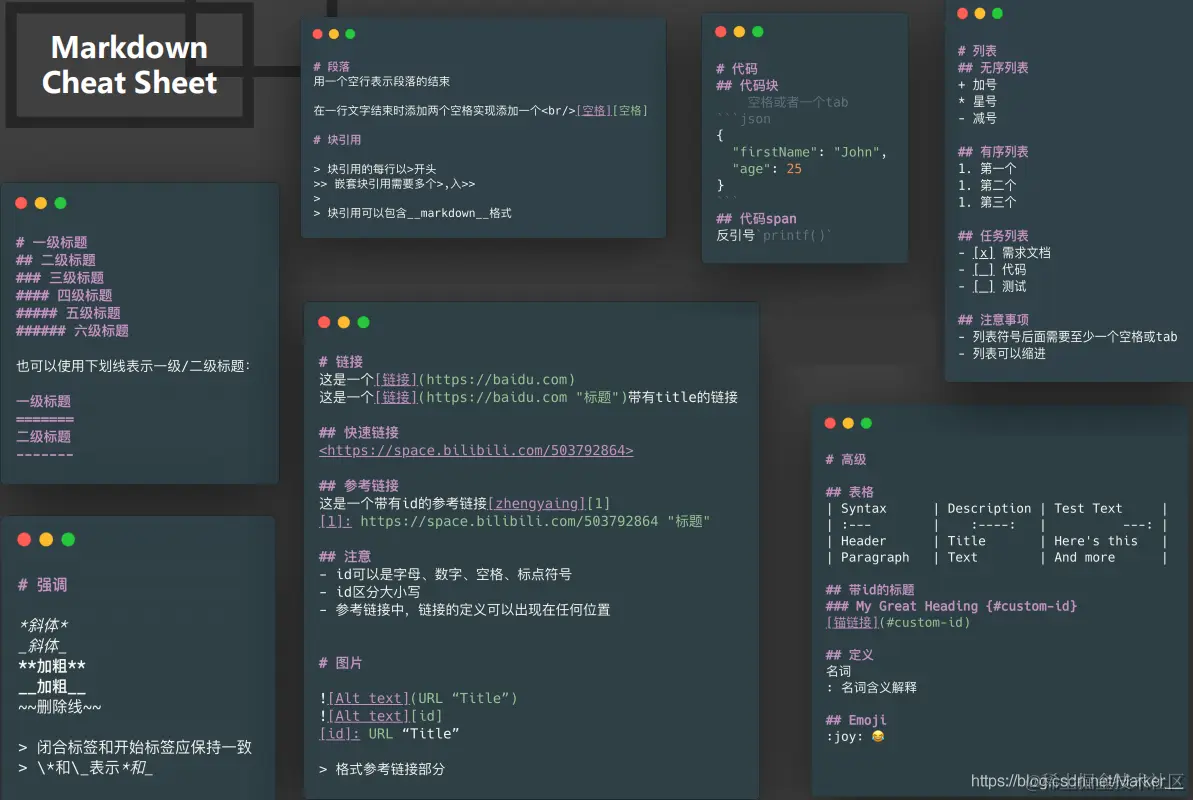Click the red dot in the 强调 window
1193x800 pixels.
click(x=24, y=539)
